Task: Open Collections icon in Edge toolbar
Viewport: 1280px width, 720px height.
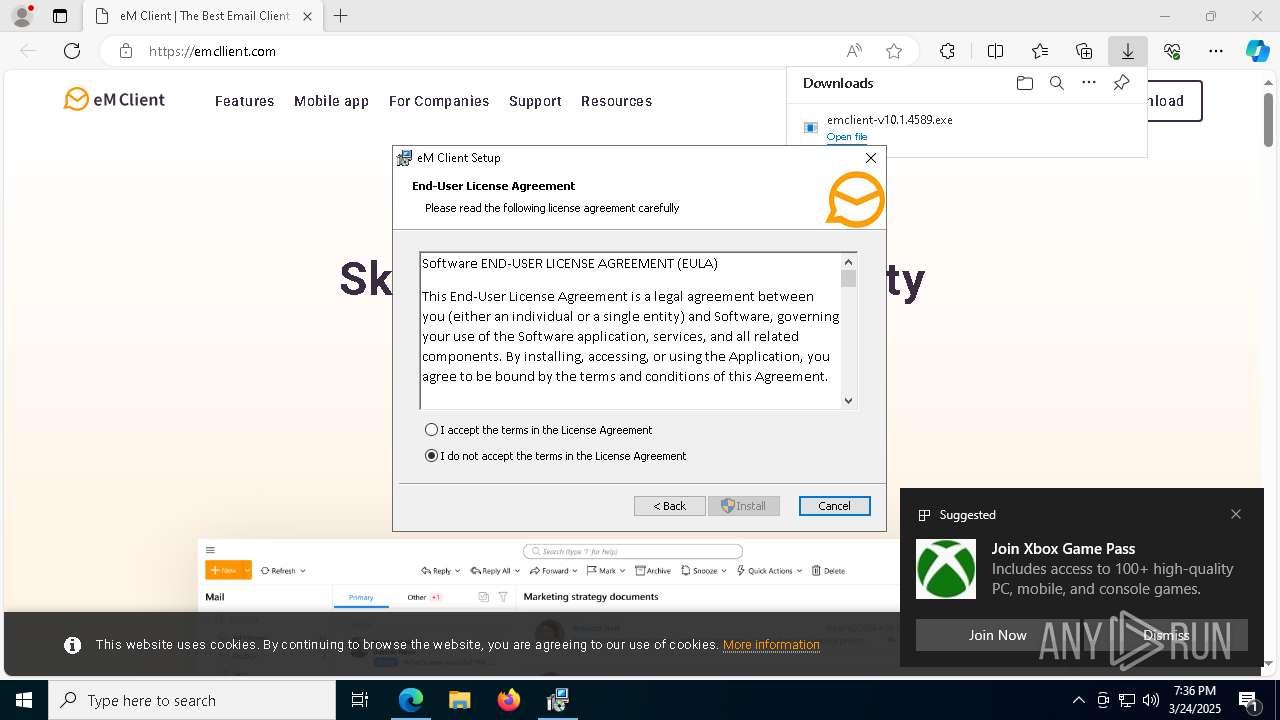Action: (1084, 51)
